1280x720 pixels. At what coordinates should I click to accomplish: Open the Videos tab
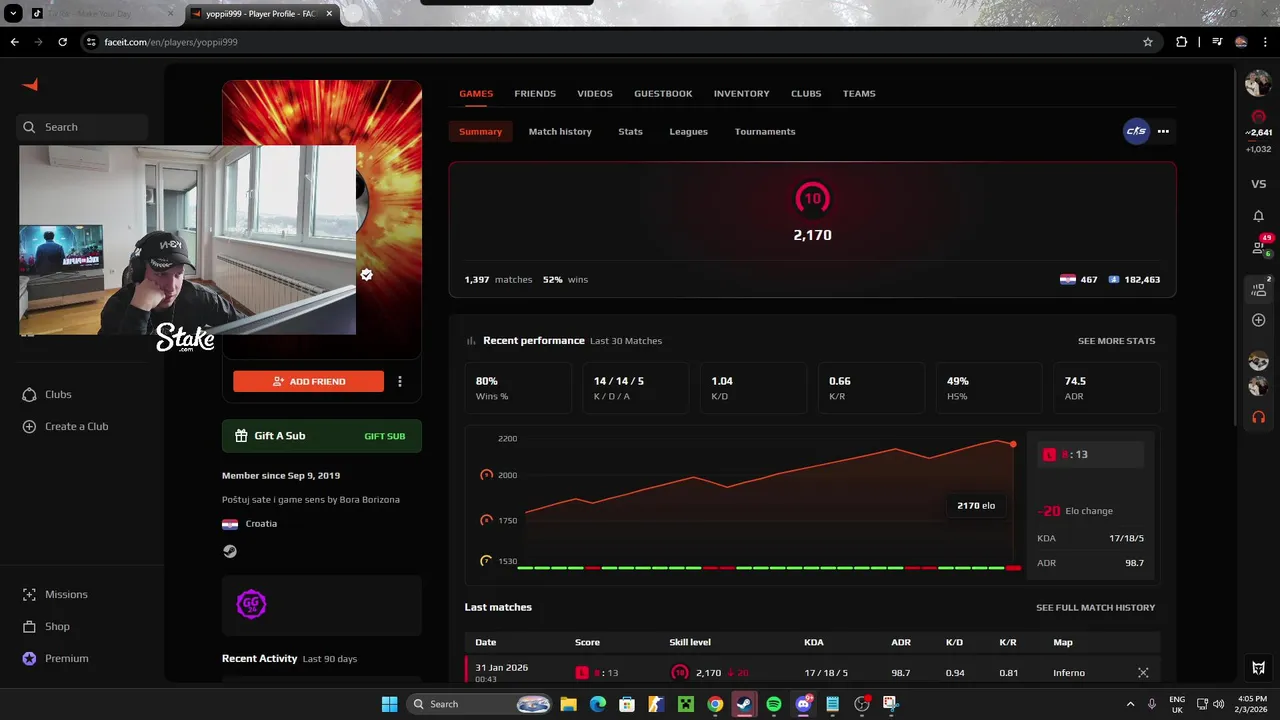coord(595,93)
